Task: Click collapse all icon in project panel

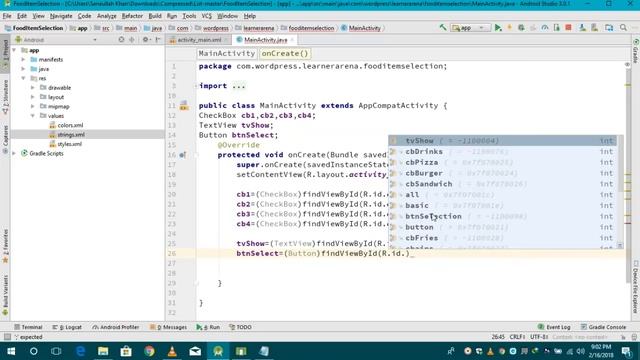Action: click(x=132, y=40)
